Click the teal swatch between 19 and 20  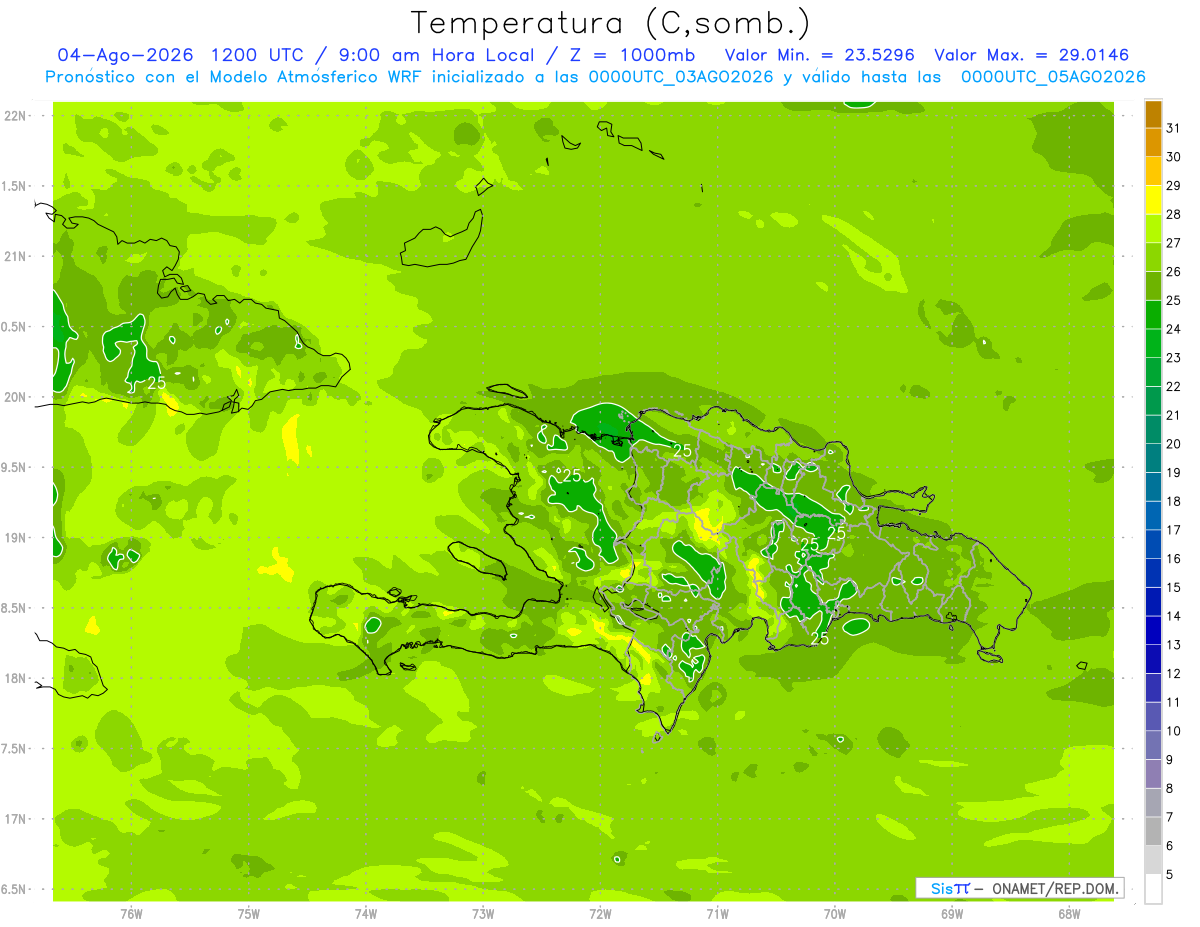pos(1153,458)
